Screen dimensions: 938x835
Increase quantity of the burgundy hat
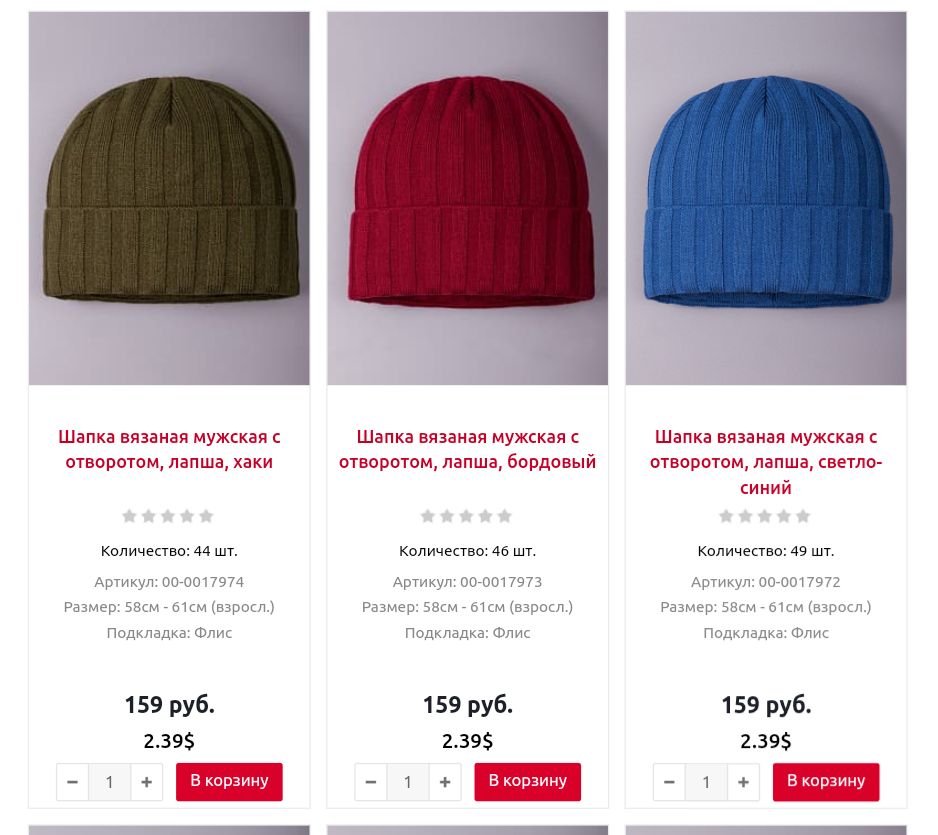point(444,782)
